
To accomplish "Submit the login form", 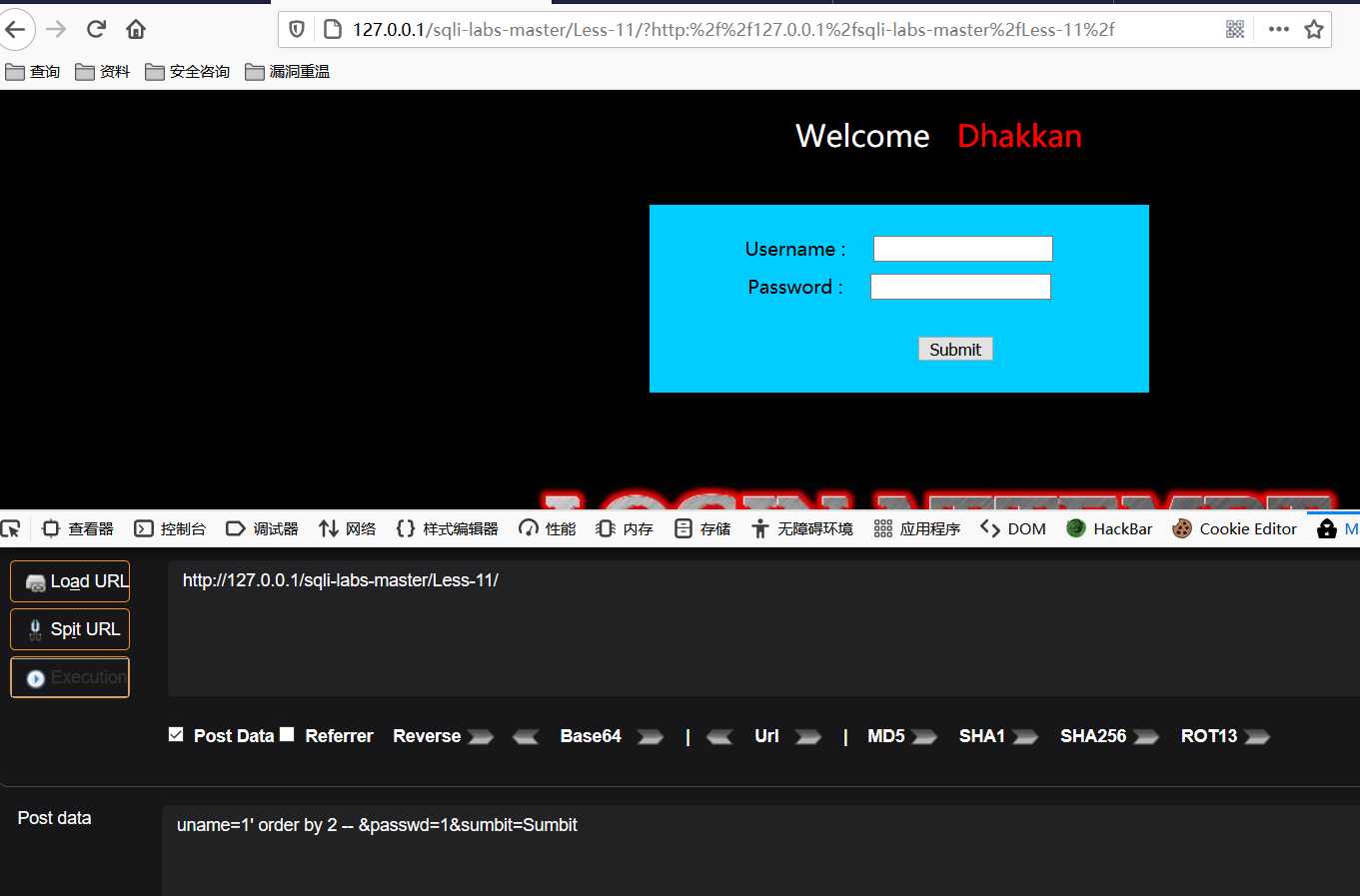I will point(955,349).
